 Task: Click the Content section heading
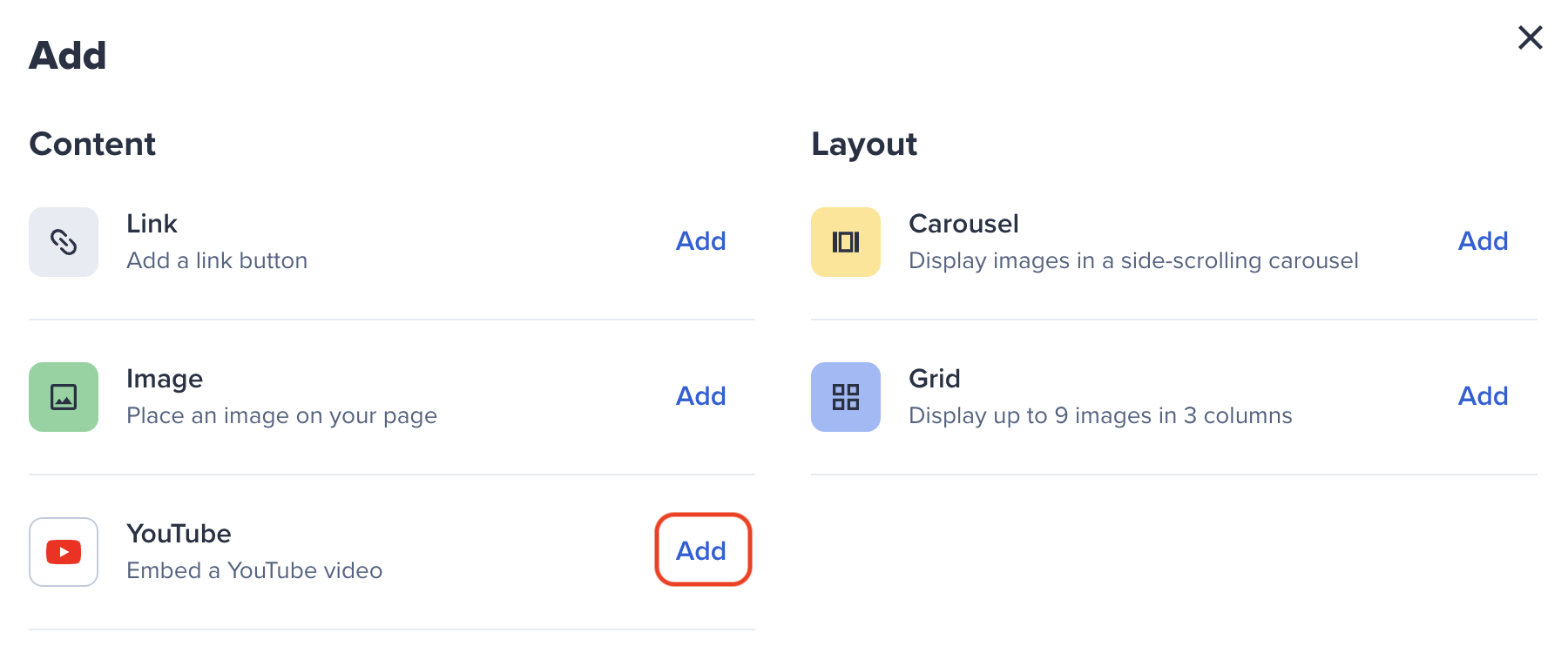coord(92,144)
